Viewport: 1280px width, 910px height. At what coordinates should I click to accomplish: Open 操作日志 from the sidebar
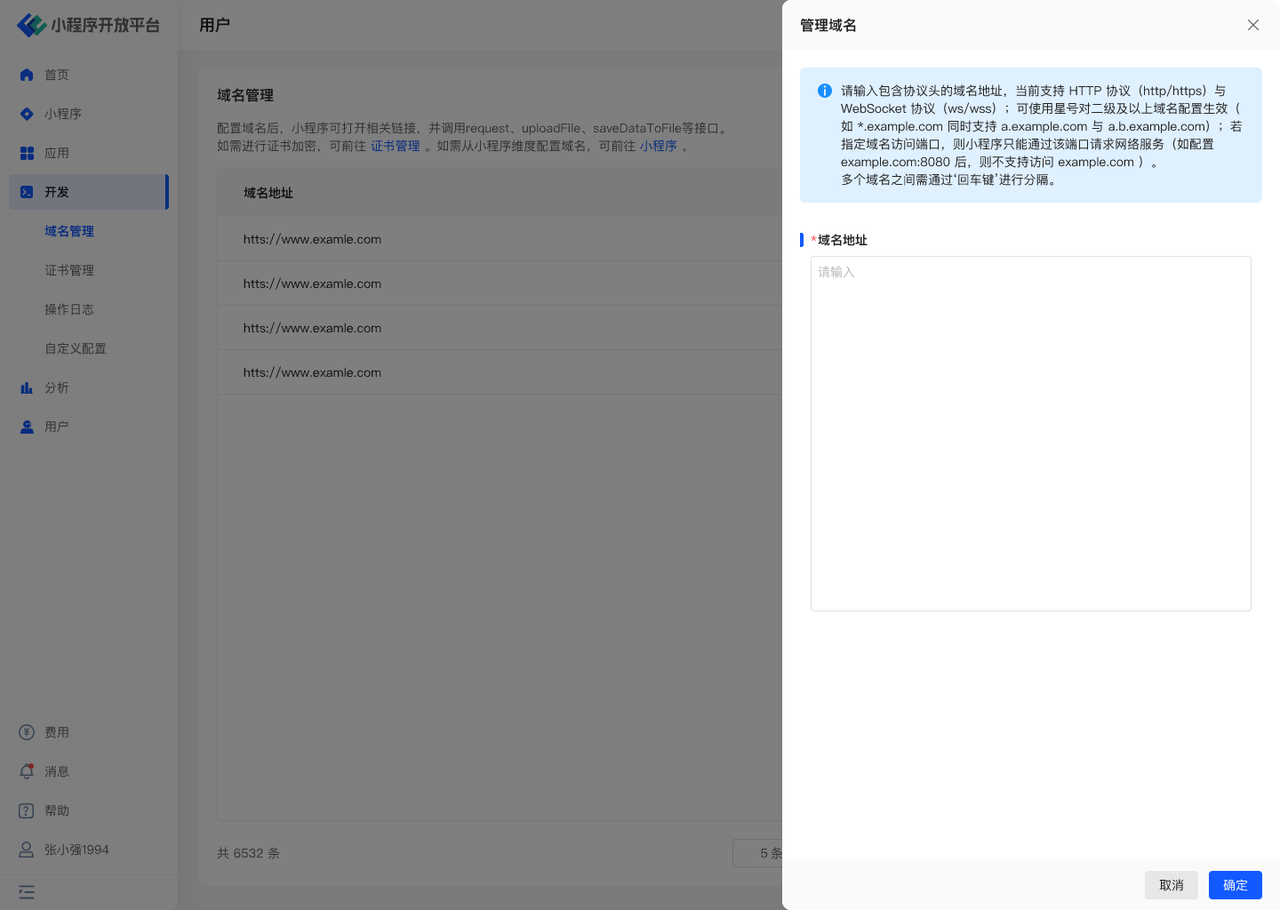(69, 309)
